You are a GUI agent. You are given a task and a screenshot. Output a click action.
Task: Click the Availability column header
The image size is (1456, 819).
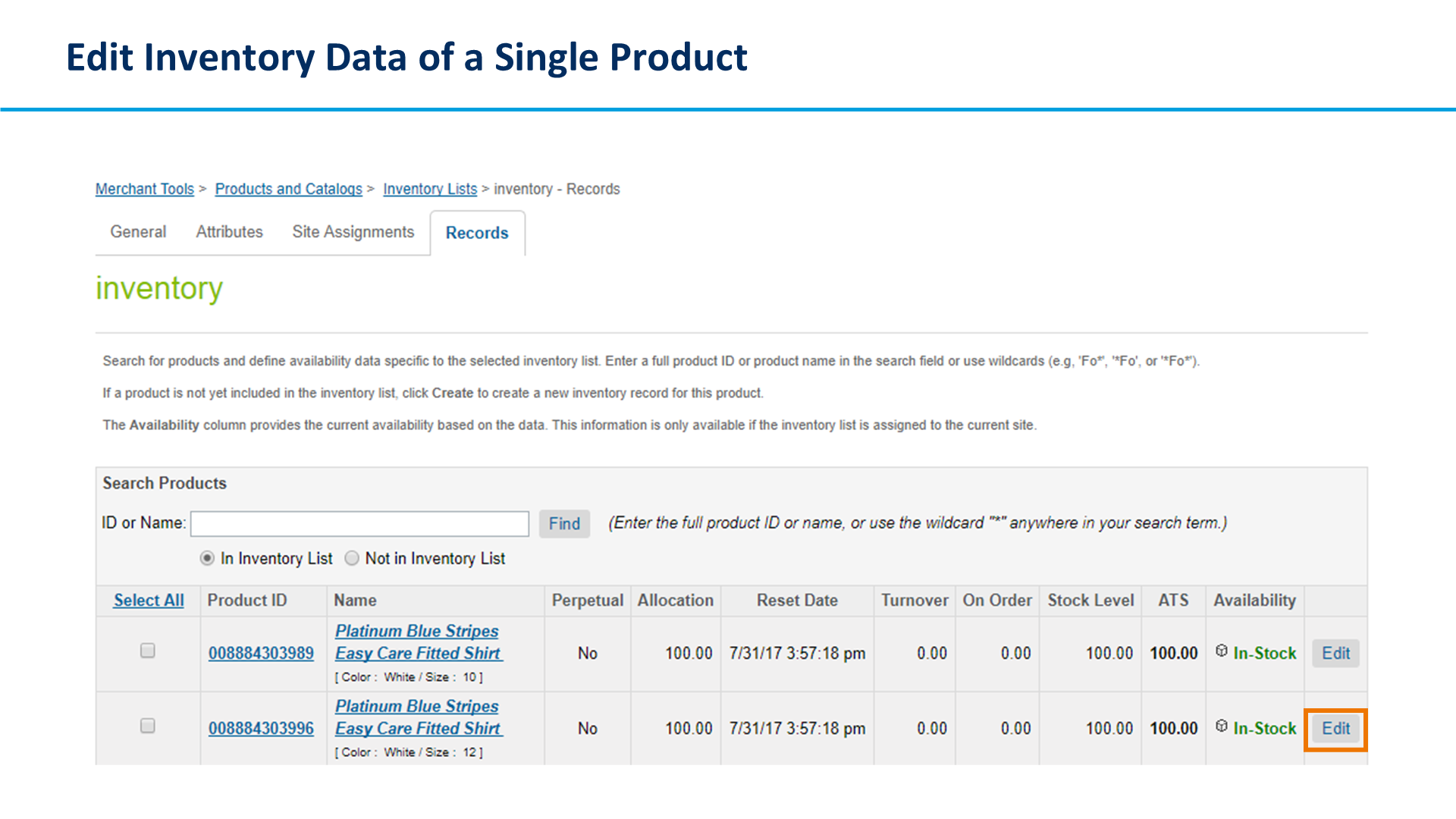pos(1254,601)
